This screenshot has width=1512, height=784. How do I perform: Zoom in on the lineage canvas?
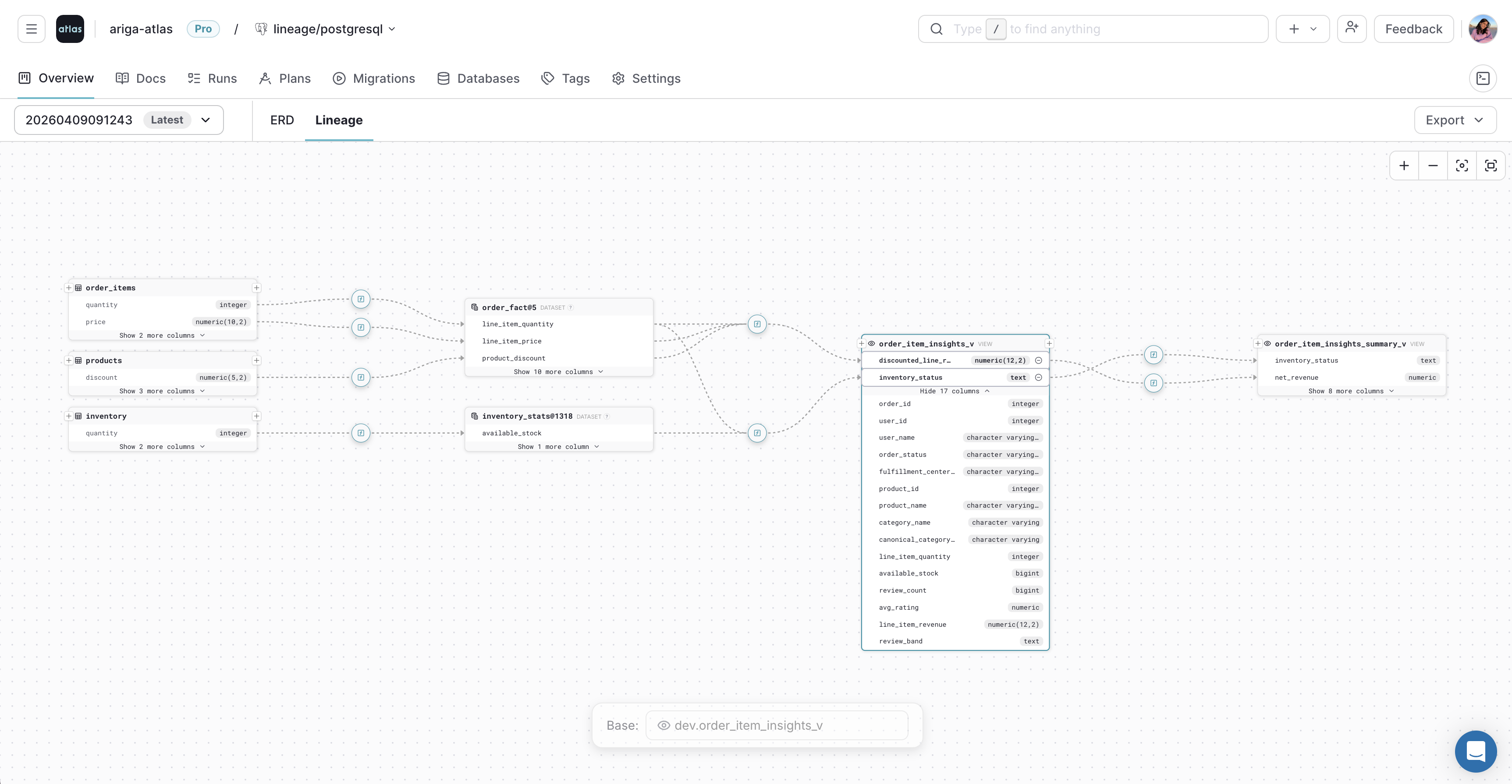[1404, 166]
